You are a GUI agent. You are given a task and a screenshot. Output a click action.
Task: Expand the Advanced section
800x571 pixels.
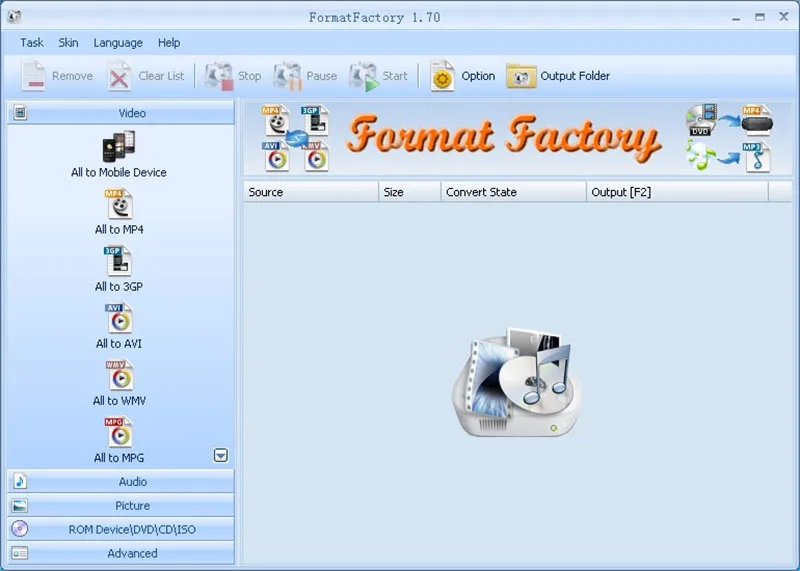click(x=121, y=553)
